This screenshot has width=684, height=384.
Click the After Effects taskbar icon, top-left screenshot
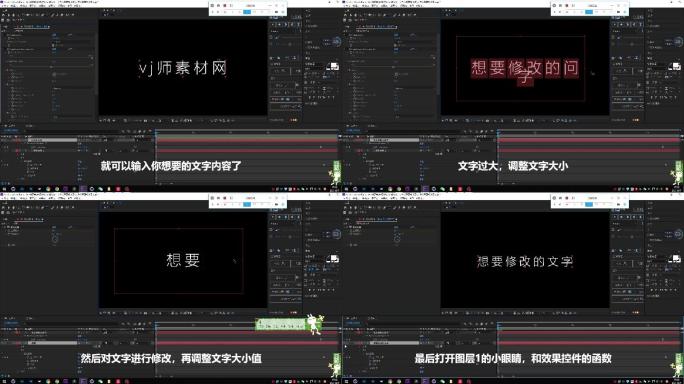click(83, 189)
